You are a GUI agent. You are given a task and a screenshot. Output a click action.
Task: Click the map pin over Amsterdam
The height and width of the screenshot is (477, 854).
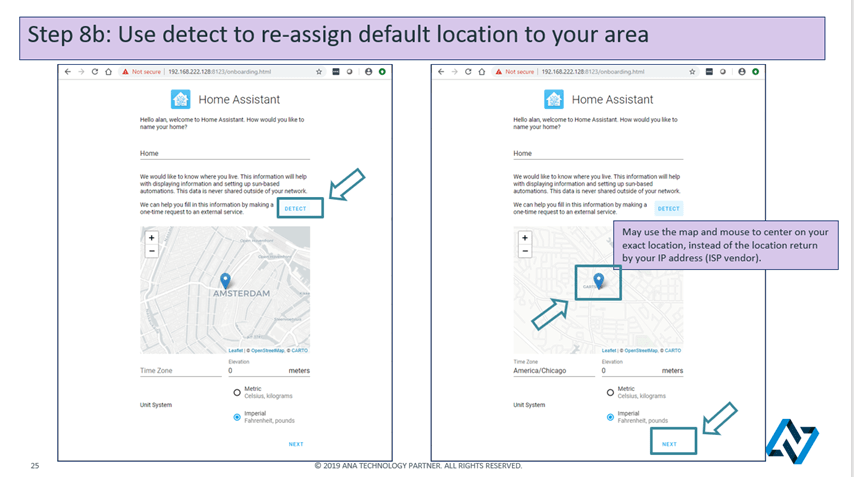point(225,281)
